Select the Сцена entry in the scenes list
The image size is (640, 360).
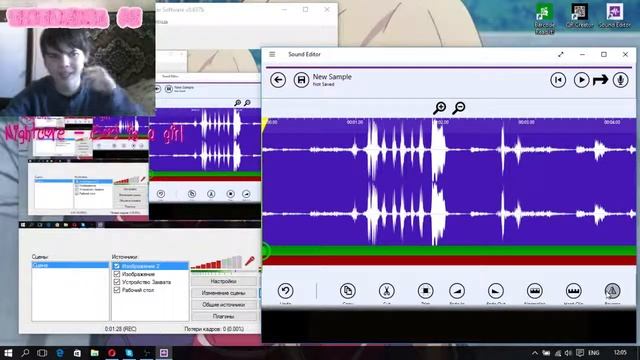[70, 265]
